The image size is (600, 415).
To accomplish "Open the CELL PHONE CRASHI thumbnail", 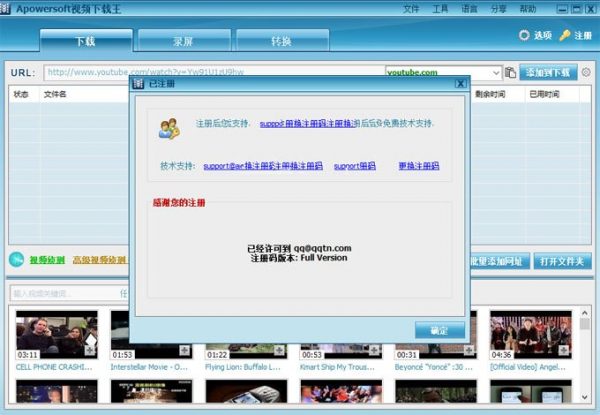I will (57, 334).
